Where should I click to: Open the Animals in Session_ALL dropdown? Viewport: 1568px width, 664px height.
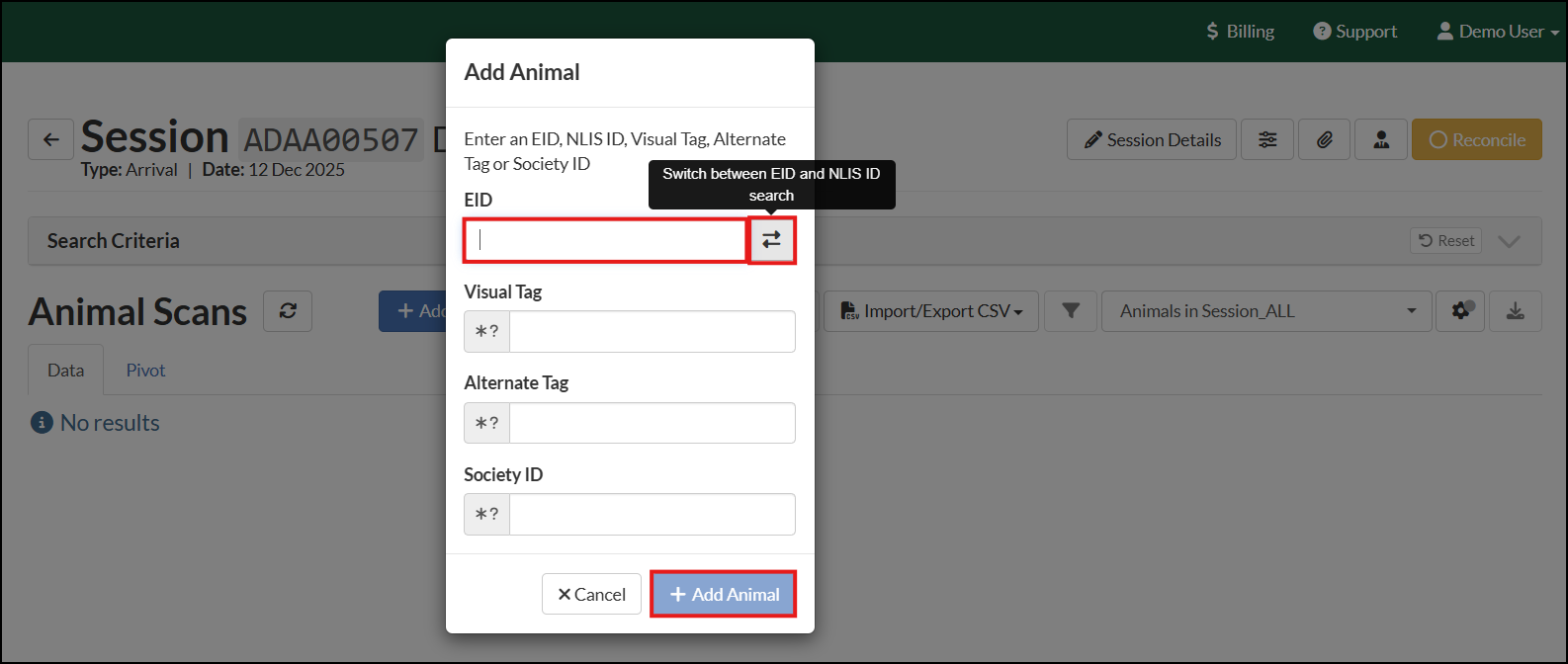click(1265, 311)
